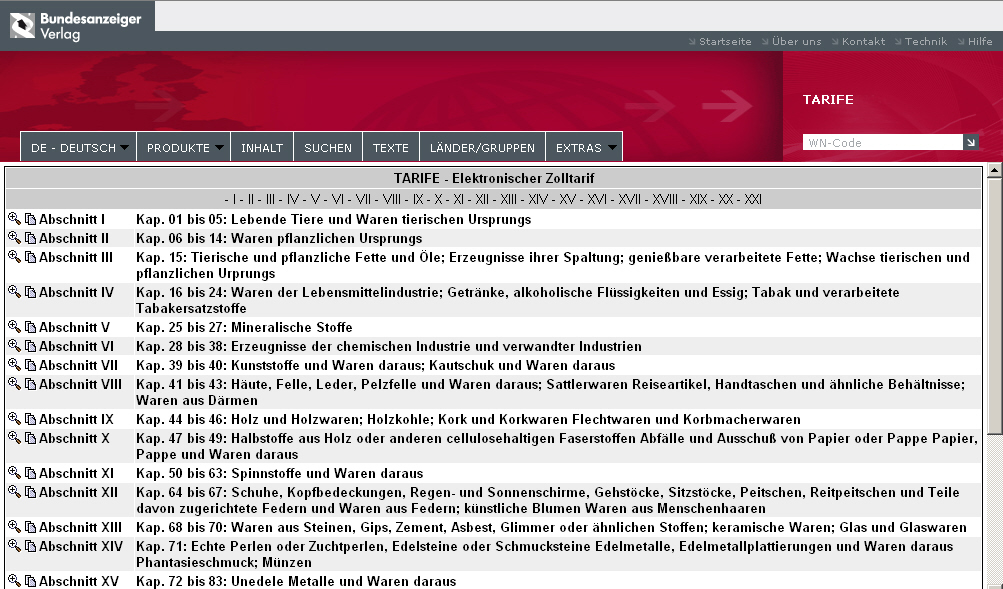Expand the EXTRAS dropdown menu

(x=585, y=148)
